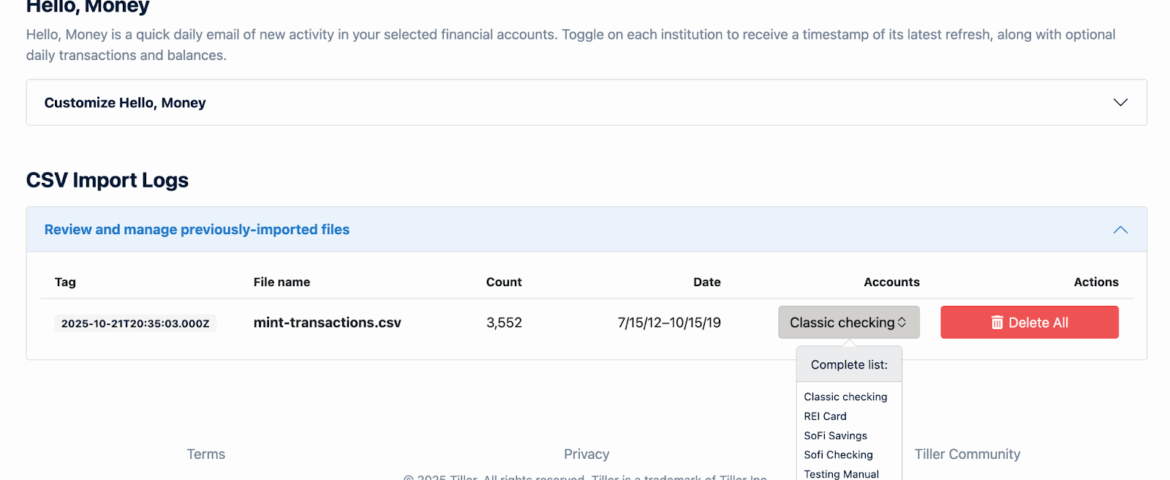Open the Privacy footer link

(x=586, y=454)
